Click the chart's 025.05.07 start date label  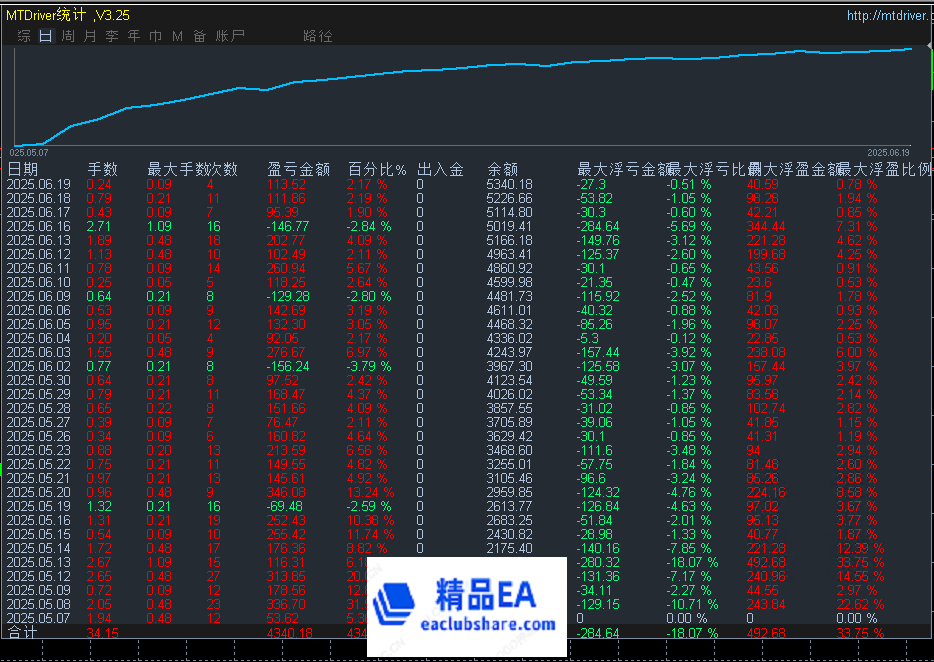(29, 153)
